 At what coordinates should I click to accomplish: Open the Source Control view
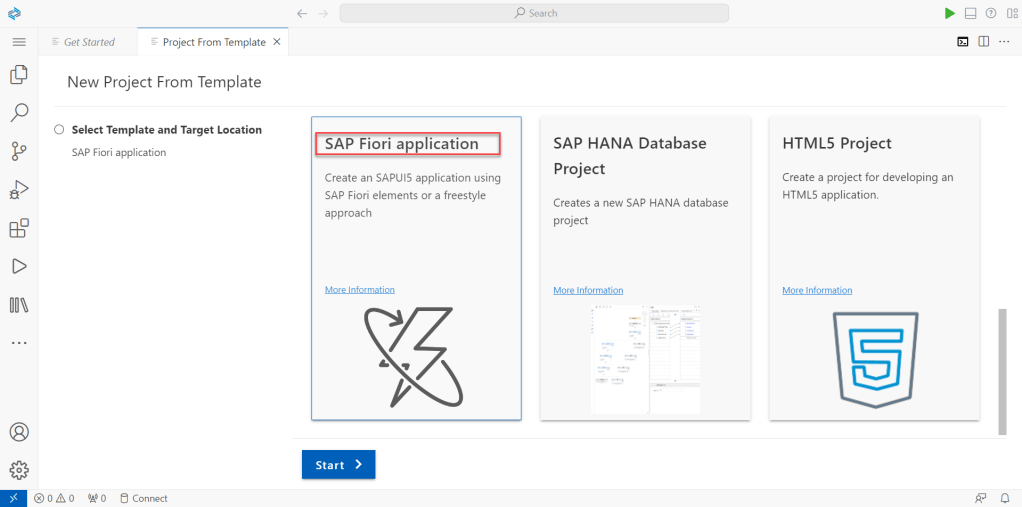point(18,151)
